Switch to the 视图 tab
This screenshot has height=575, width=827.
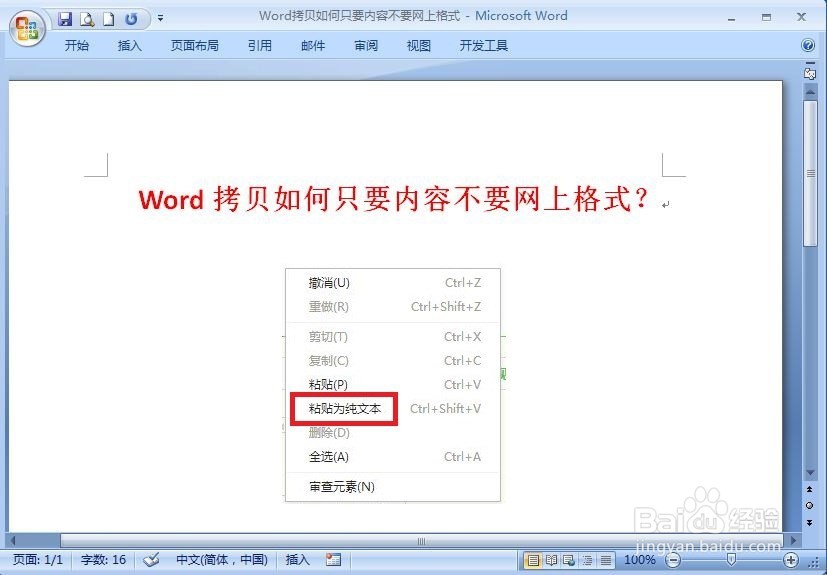coord(419,46)
